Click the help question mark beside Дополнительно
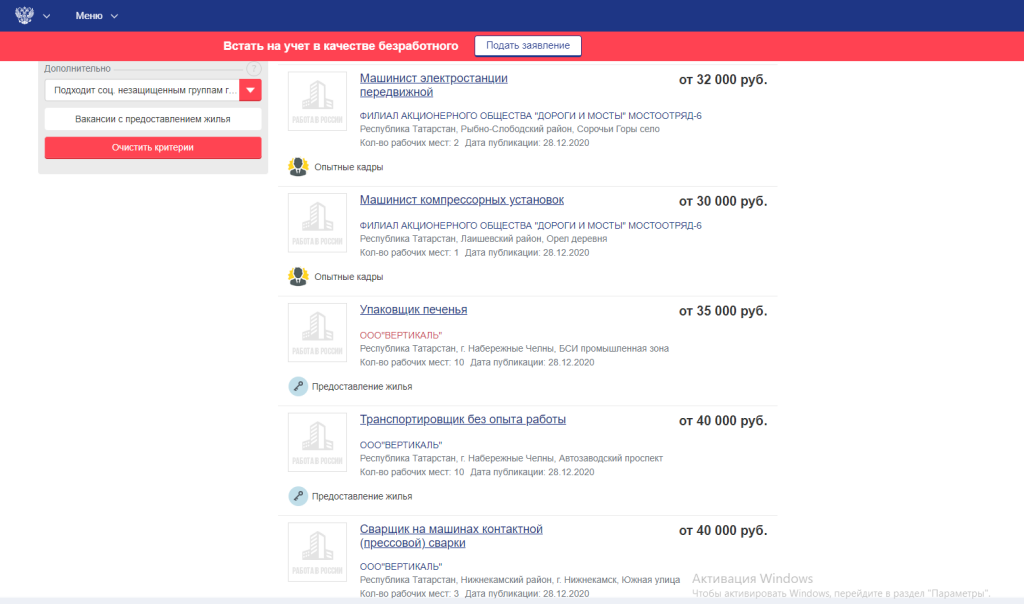 253,68
